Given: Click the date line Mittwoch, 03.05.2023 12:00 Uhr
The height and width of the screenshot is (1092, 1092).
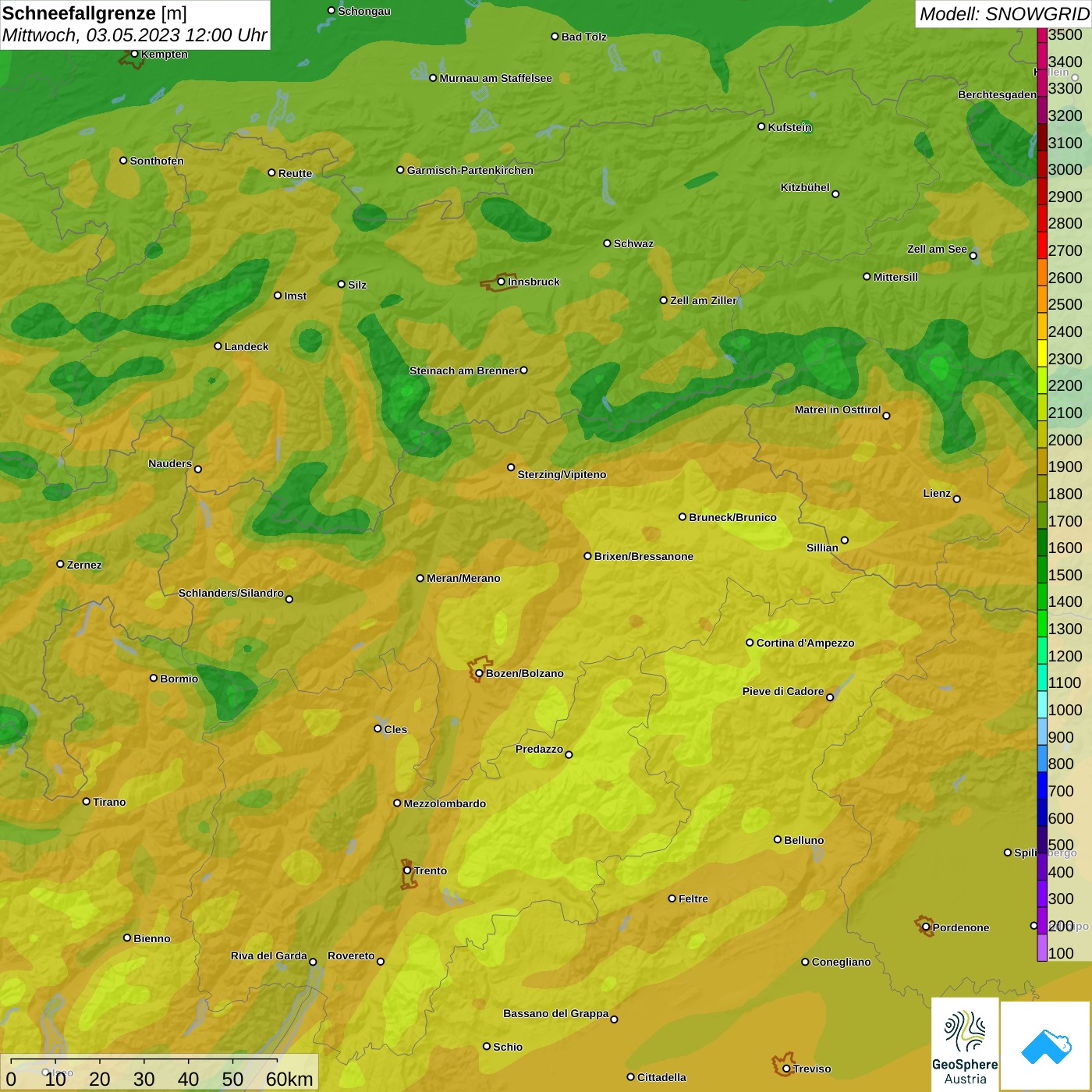Looking at the screenshot, I should coord(134,35).
